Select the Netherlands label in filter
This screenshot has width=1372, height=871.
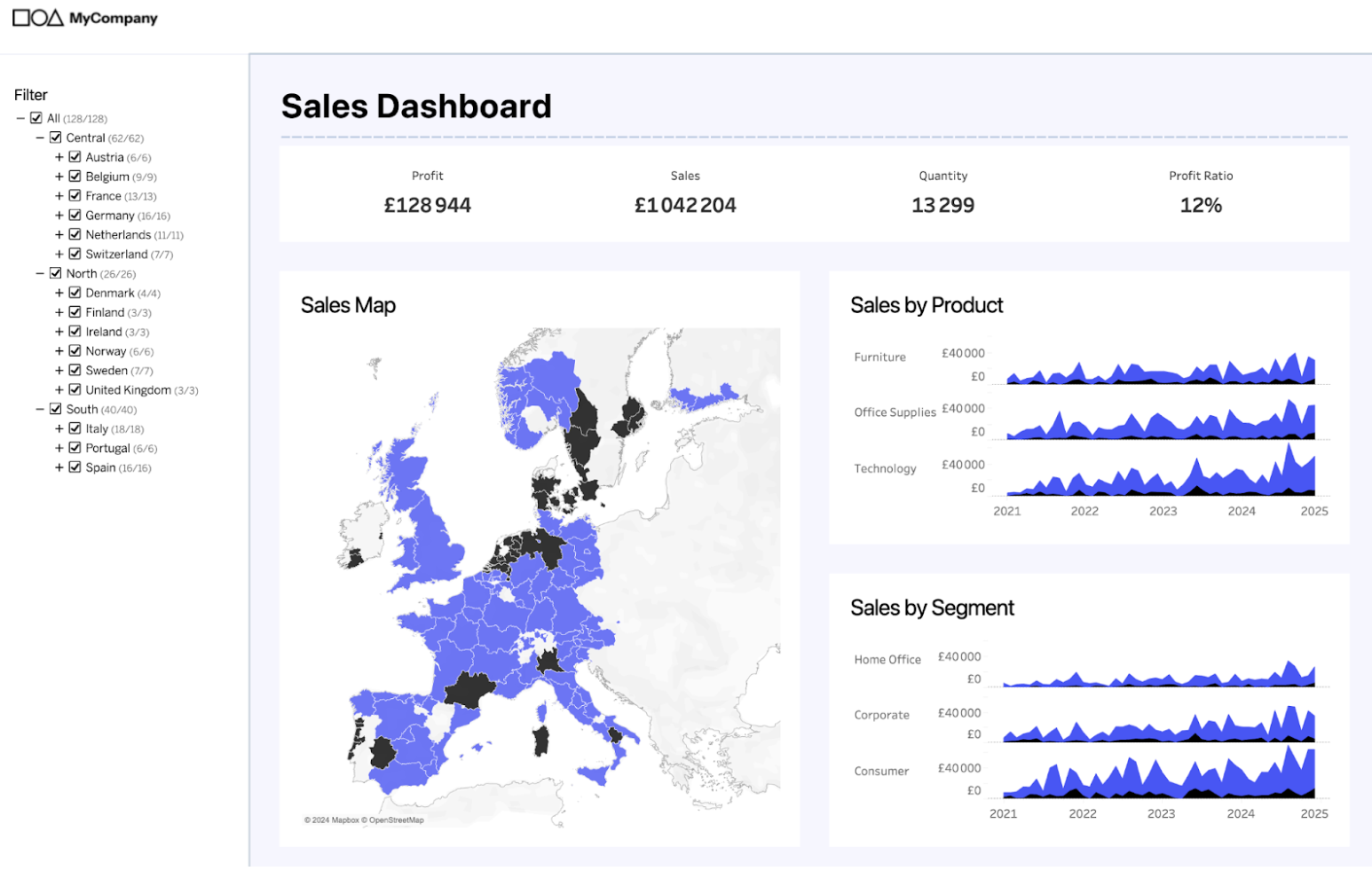[118, 235]
